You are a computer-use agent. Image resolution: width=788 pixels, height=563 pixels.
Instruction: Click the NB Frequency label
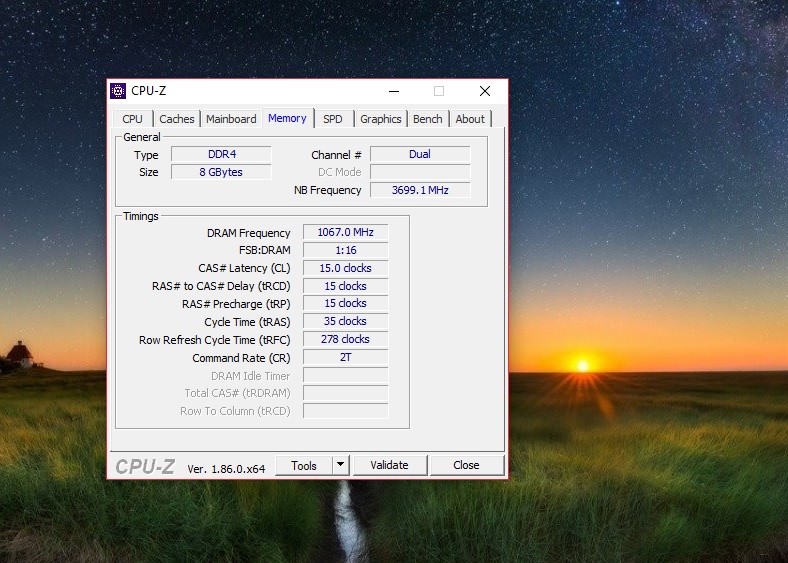tap(328, 190)
